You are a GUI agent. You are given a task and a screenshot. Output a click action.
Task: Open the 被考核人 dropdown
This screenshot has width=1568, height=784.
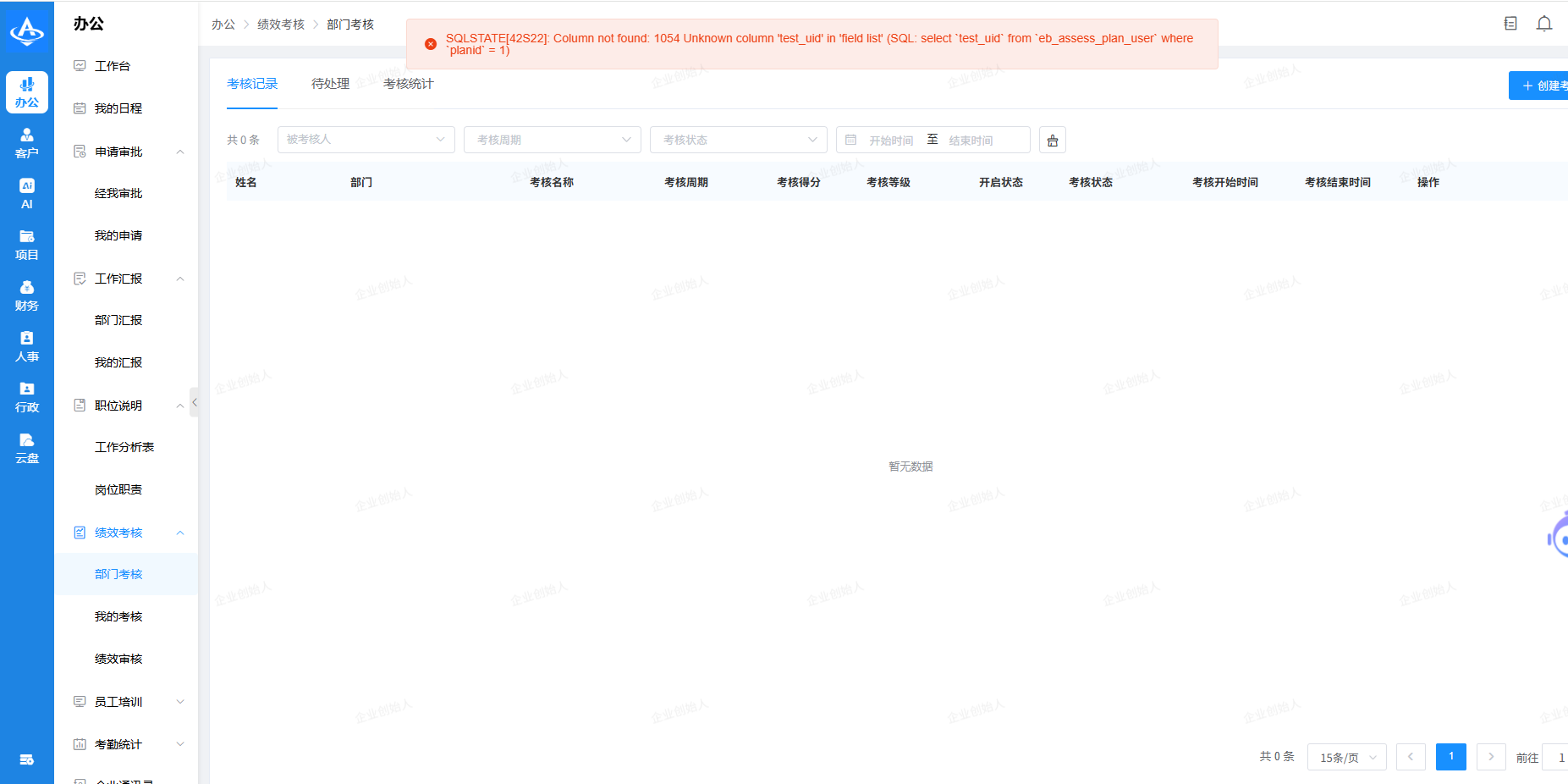(366, 140)
